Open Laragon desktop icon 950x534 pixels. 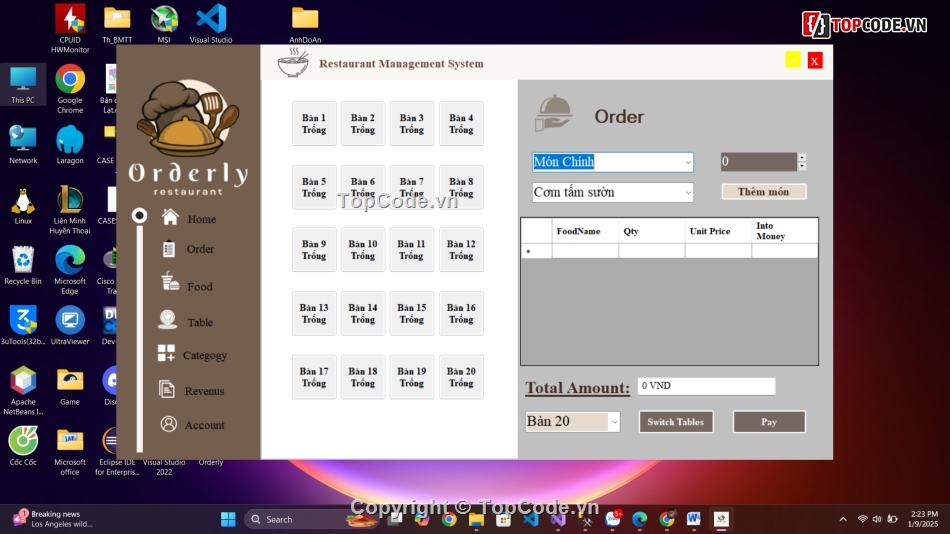coord(70,144)
